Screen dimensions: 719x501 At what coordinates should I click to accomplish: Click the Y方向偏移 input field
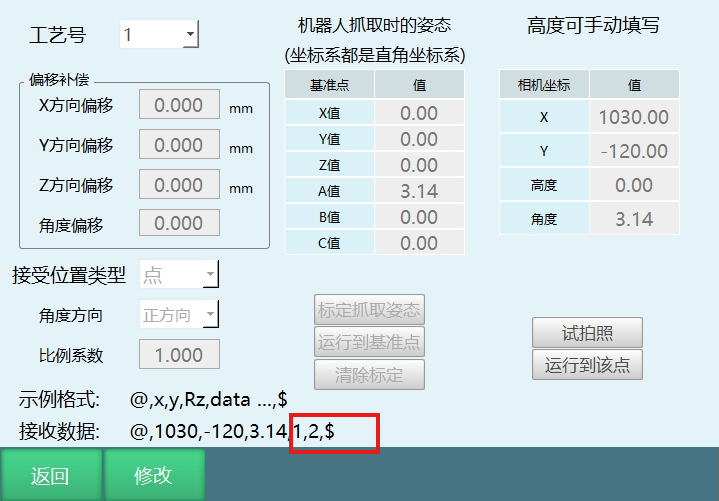[179, 146]
